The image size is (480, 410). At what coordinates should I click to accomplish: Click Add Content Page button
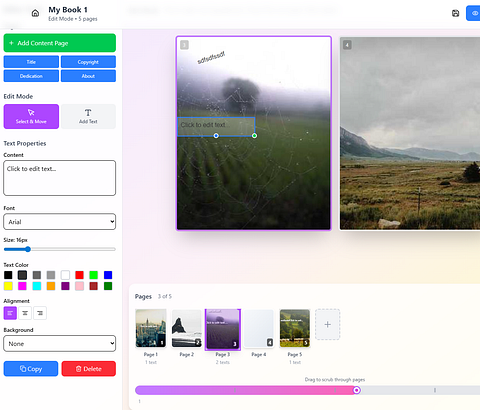tap(60, 43)
